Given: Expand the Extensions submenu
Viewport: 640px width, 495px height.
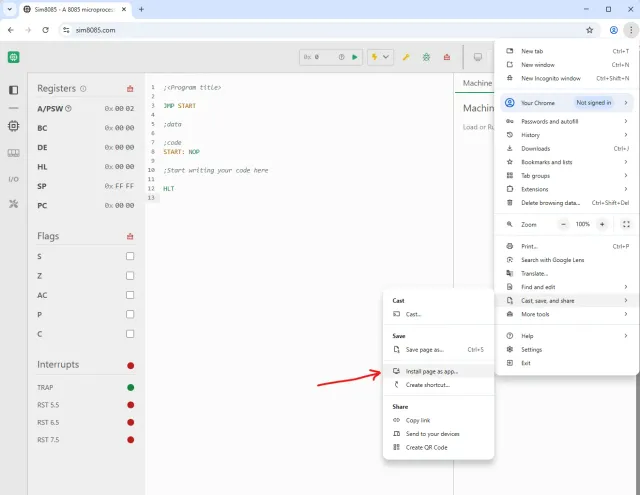Looking at the screenshot, I should [567, 189].
